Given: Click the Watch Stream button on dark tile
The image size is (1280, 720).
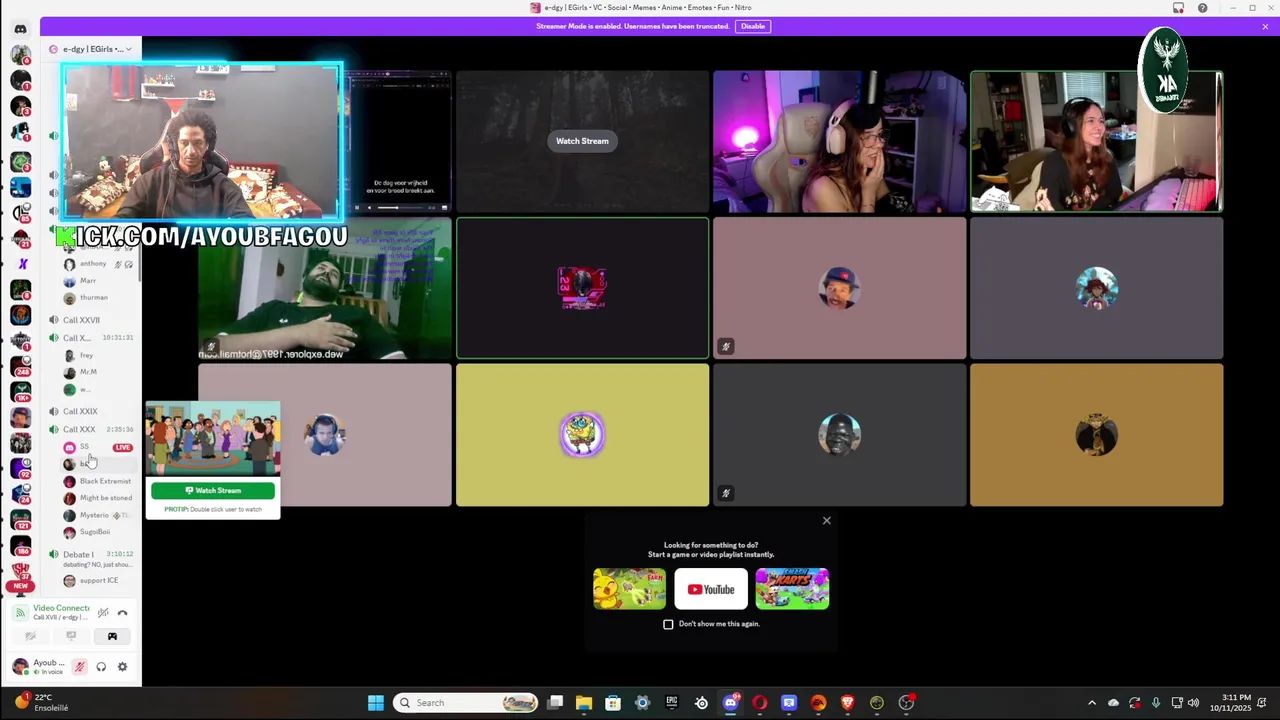Looking at the screenshot, I should click(x=582, y=141).
